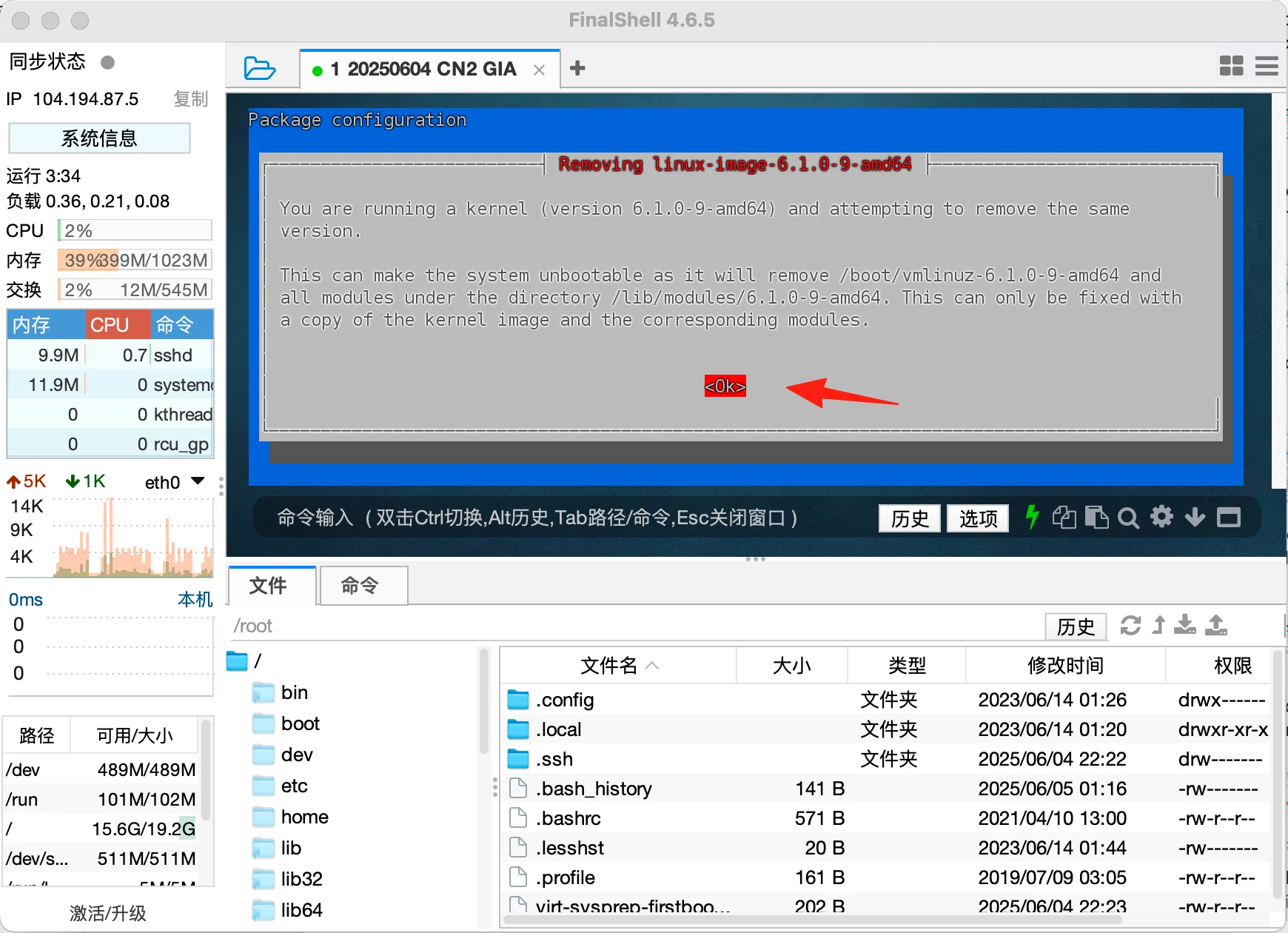
Task: Close the 20250604 CN2 GIA tab
Action: (540, 70)
